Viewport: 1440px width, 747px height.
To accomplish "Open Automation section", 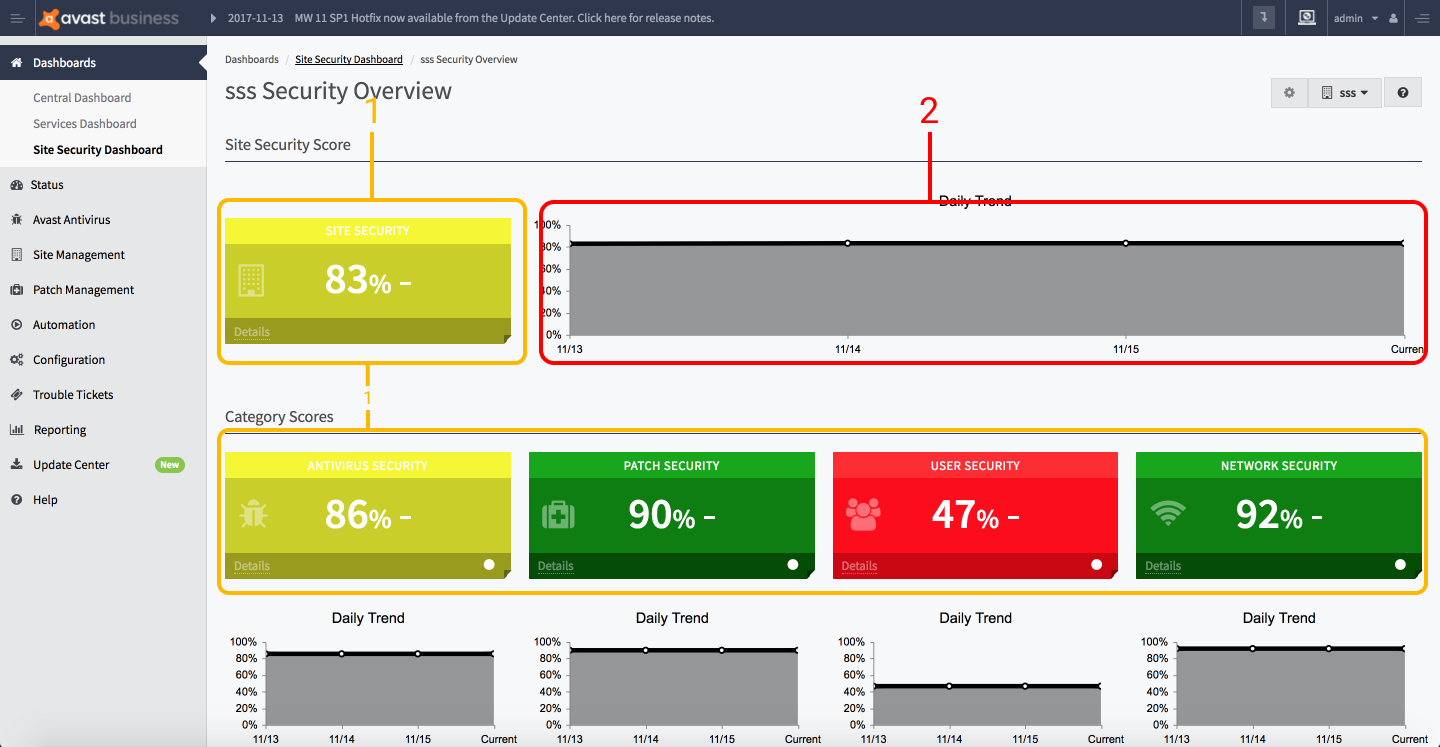I will [103, 325].
